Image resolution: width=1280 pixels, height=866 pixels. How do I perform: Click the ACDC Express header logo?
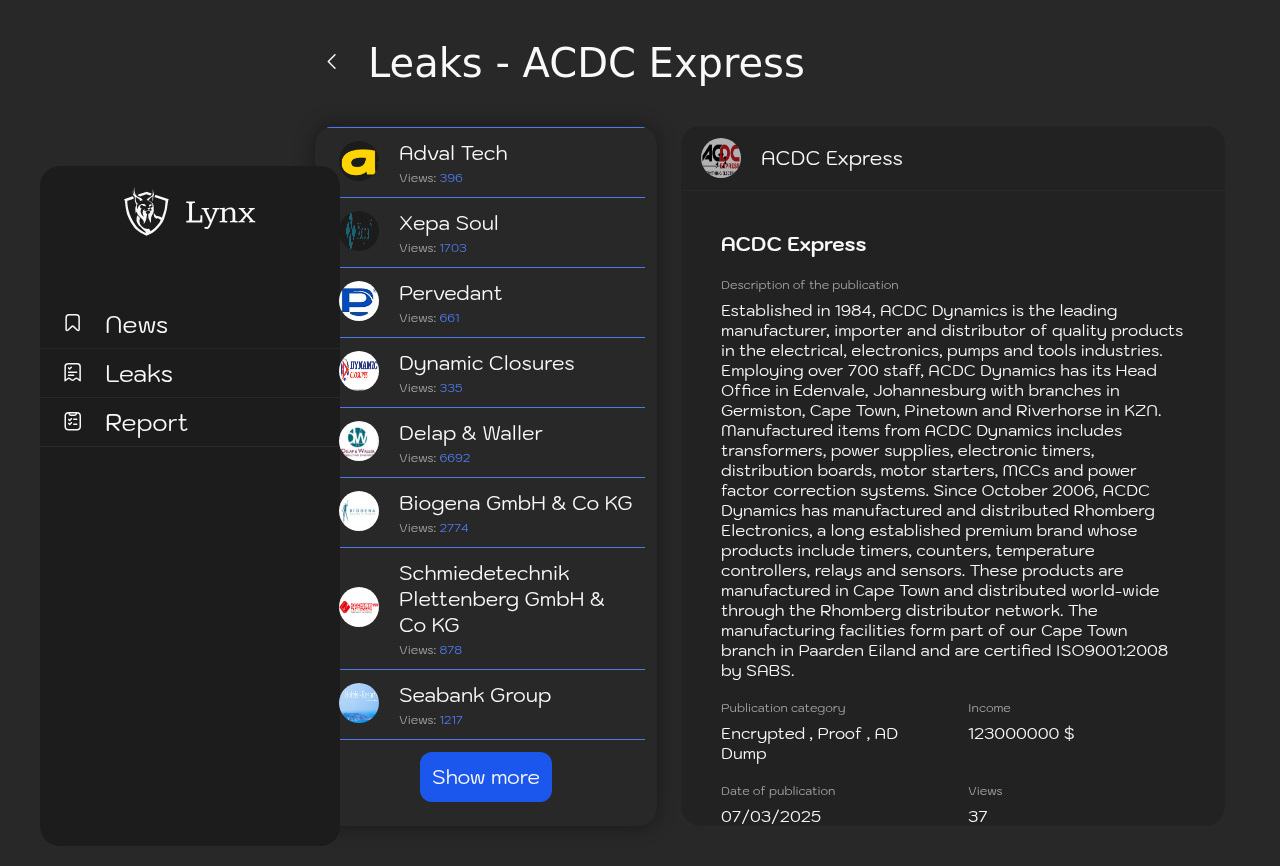pyautogui.click(x=721, y=158)
